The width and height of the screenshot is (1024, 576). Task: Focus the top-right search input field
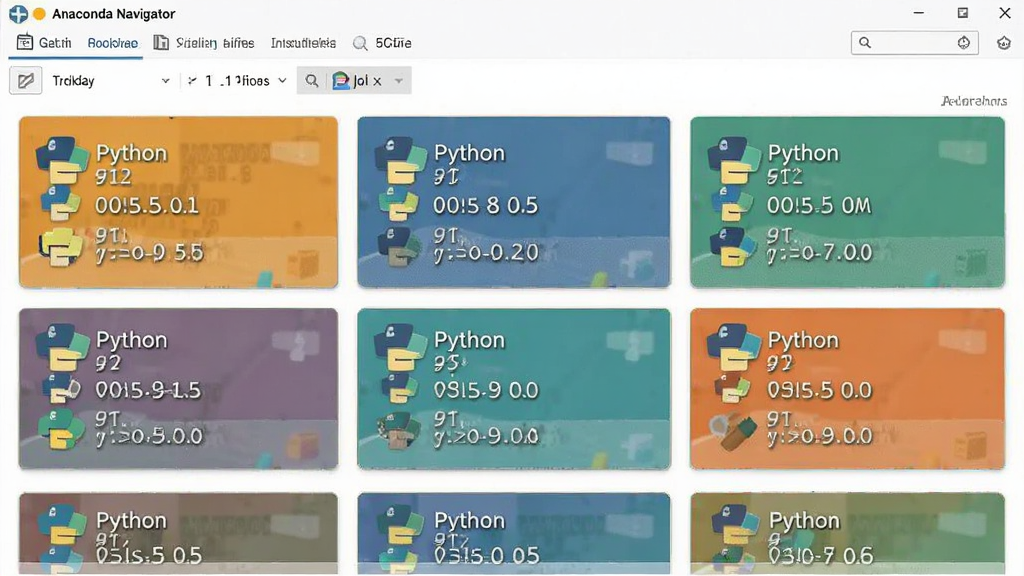click(914, 43)
